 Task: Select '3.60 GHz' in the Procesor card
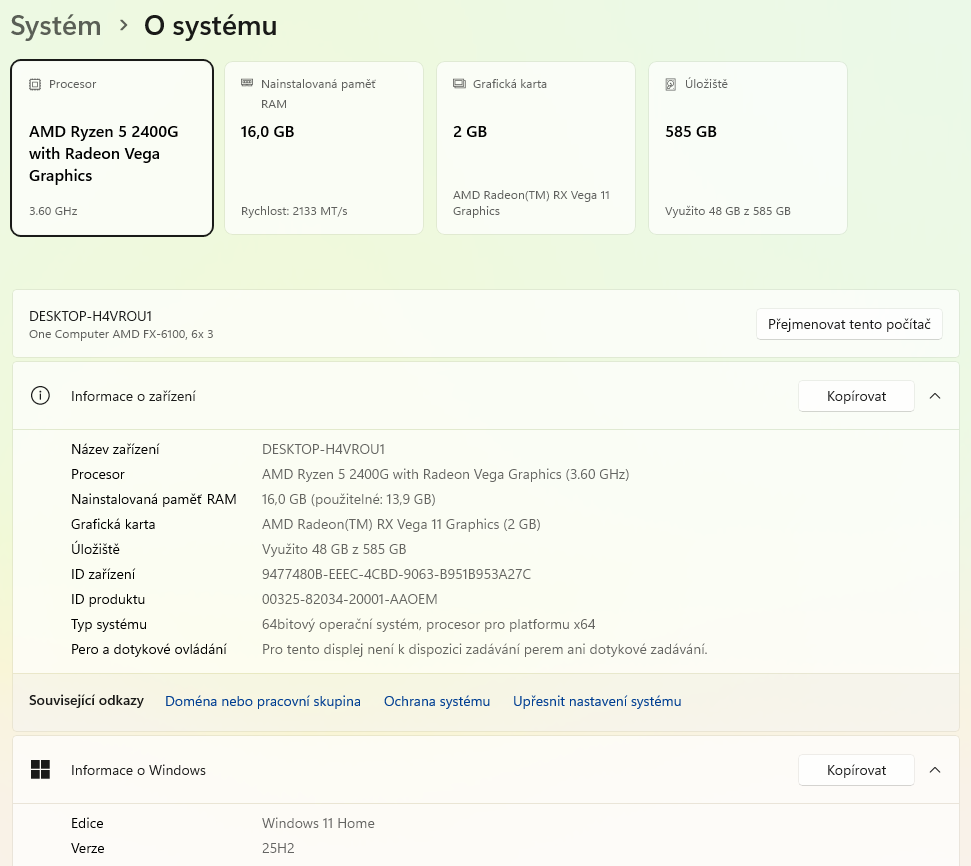pyautogui.click(x=53, y=211)
